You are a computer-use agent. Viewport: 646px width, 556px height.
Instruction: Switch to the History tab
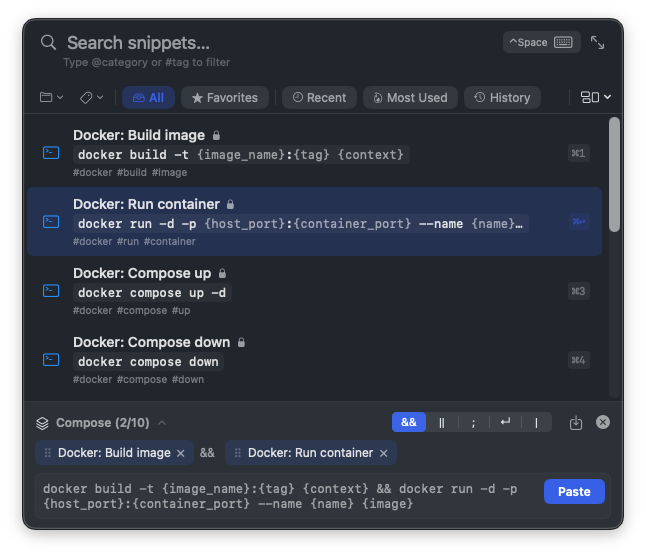click(502, 98)
